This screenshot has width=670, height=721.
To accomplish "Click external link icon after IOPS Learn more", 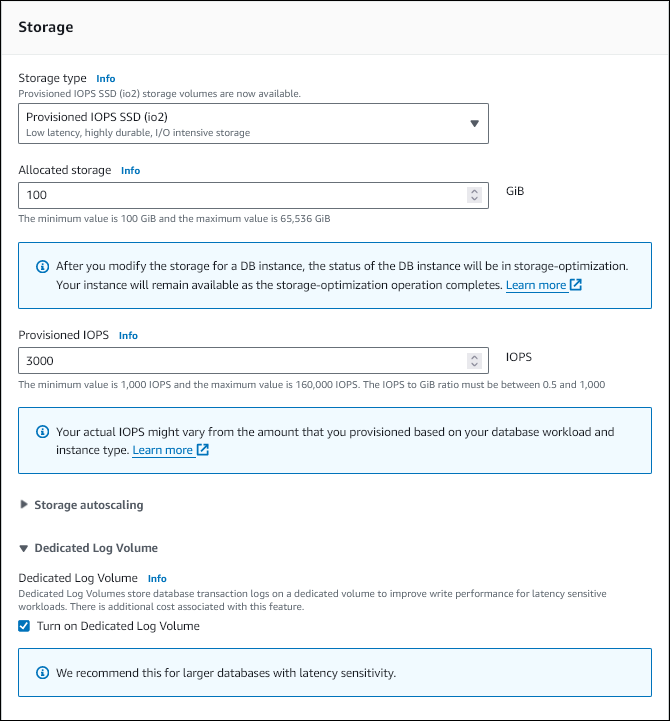I will [203, 450].
